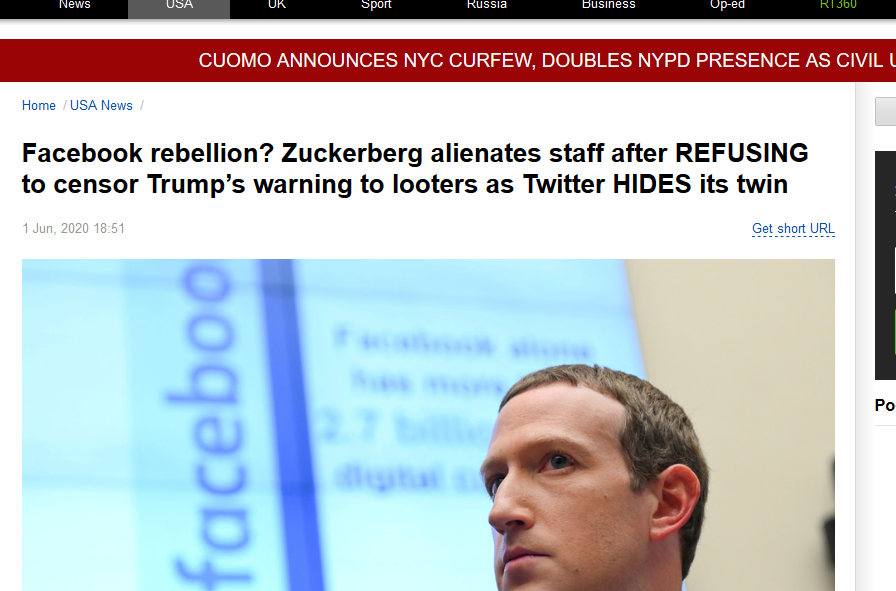
Task: Click the sidebar heading starting with Po
Action: (885, 405)
